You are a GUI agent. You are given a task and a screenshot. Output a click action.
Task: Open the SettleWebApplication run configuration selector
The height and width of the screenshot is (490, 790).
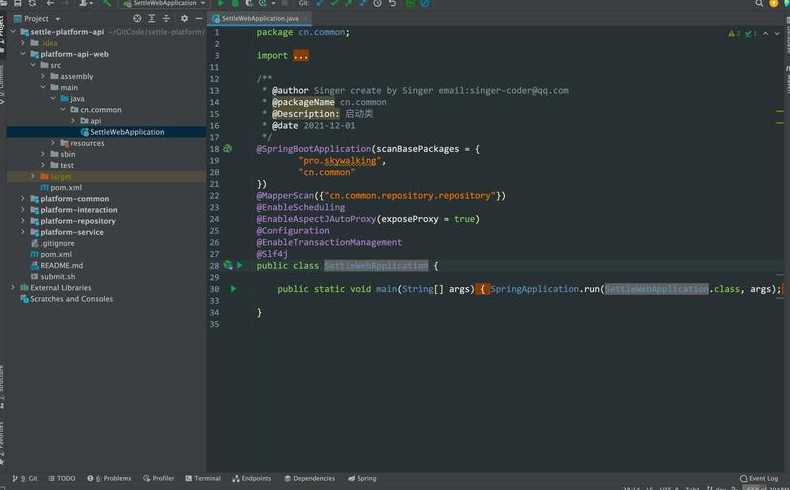pos(164,4)
